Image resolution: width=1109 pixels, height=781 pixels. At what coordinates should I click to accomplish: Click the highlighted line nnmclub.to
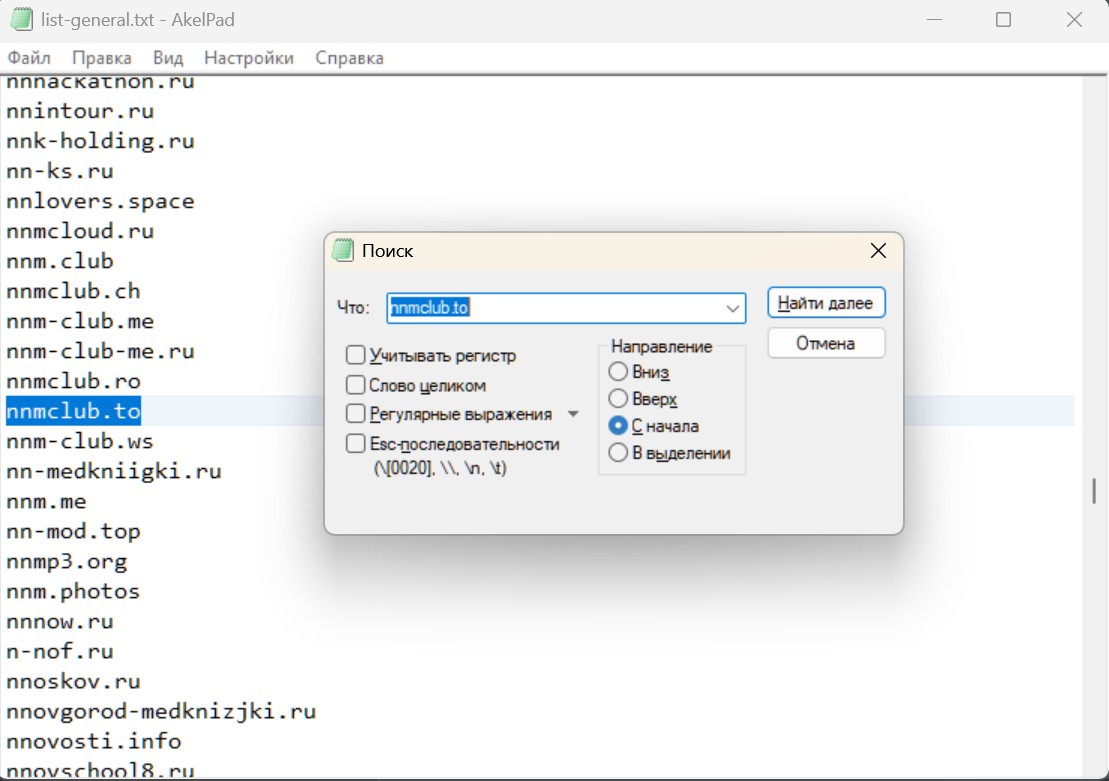(74, 411)
